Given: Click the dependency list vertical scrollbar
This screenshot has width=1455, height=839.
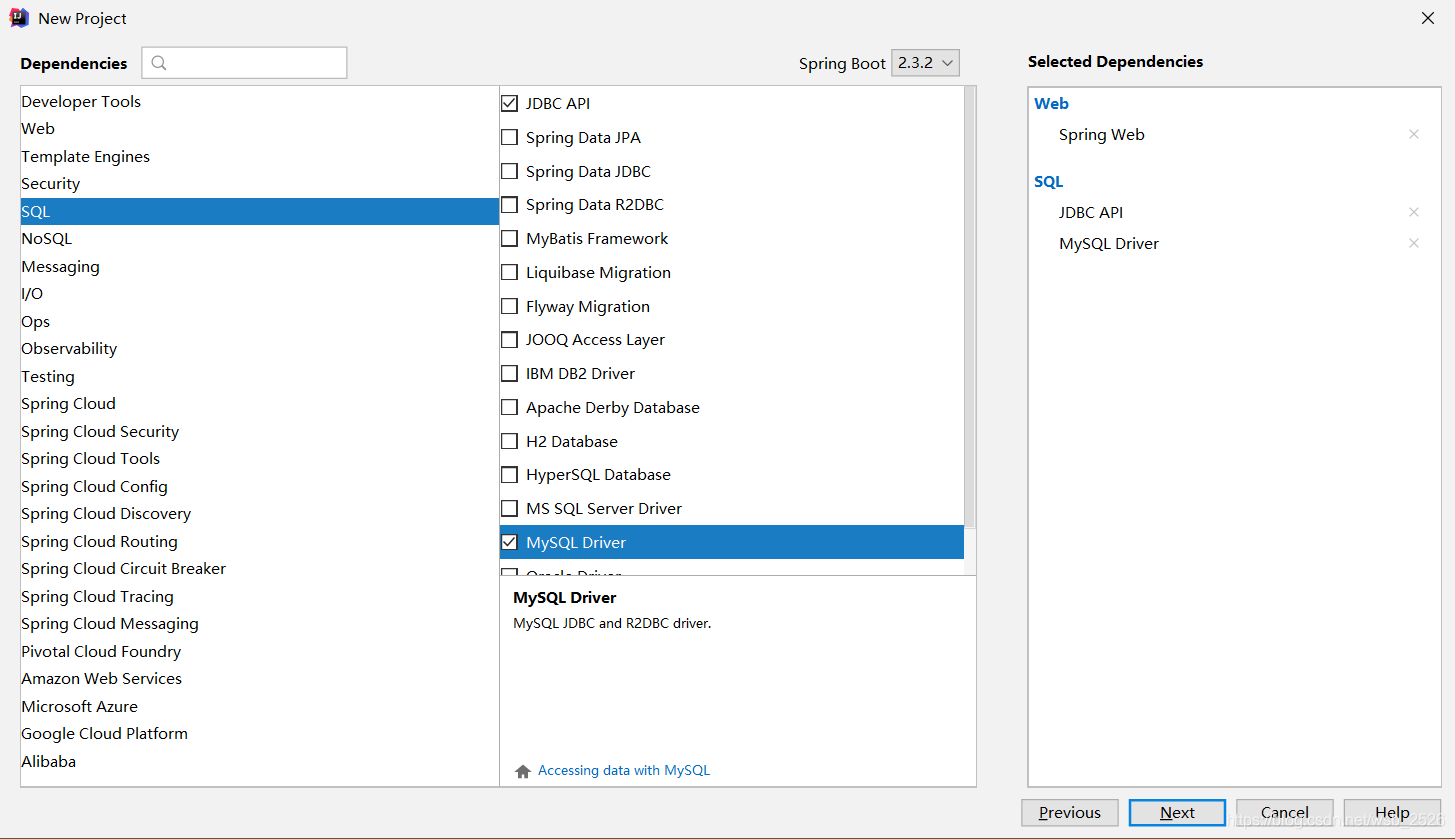Looking at the screenshot, I should click(x=969, y=308).
